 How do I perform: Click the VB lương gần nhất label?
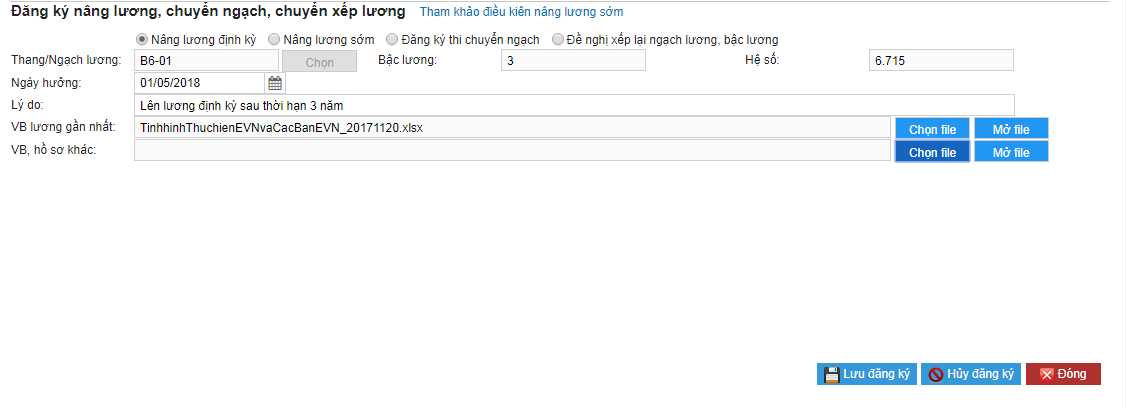click(x=63, y=127)
